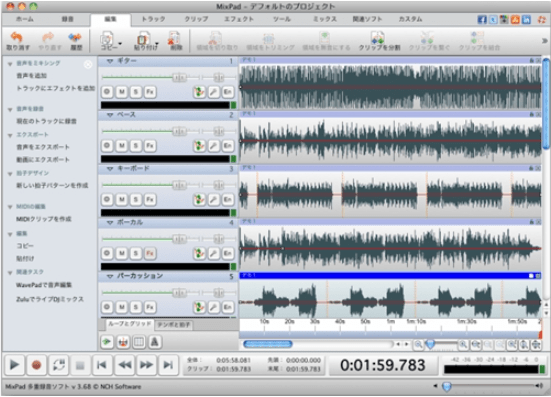Open the wrench tool on ボーカル track

tap(213, 253)
